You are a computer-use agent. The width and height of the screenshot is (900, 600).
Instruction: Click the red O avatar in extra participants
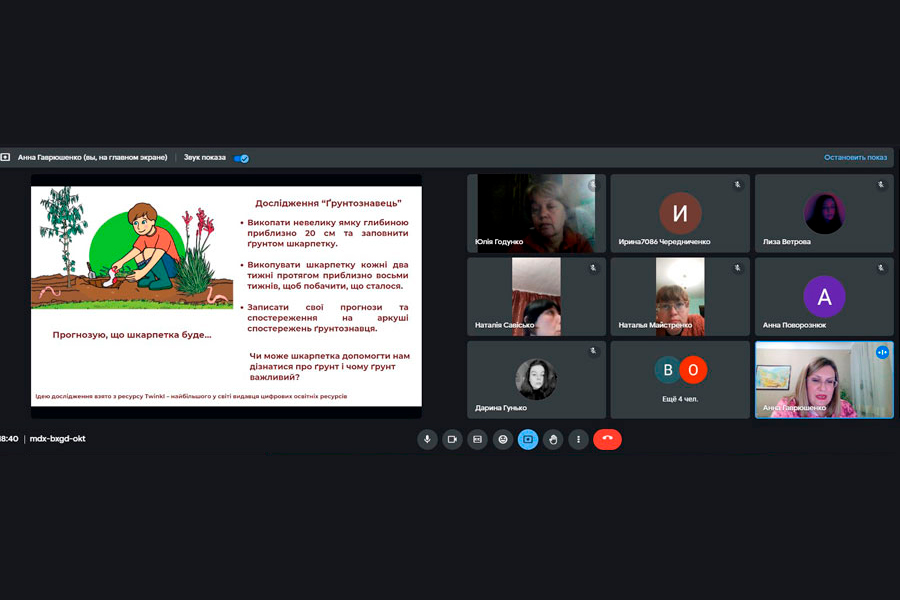tap(693, 370)
